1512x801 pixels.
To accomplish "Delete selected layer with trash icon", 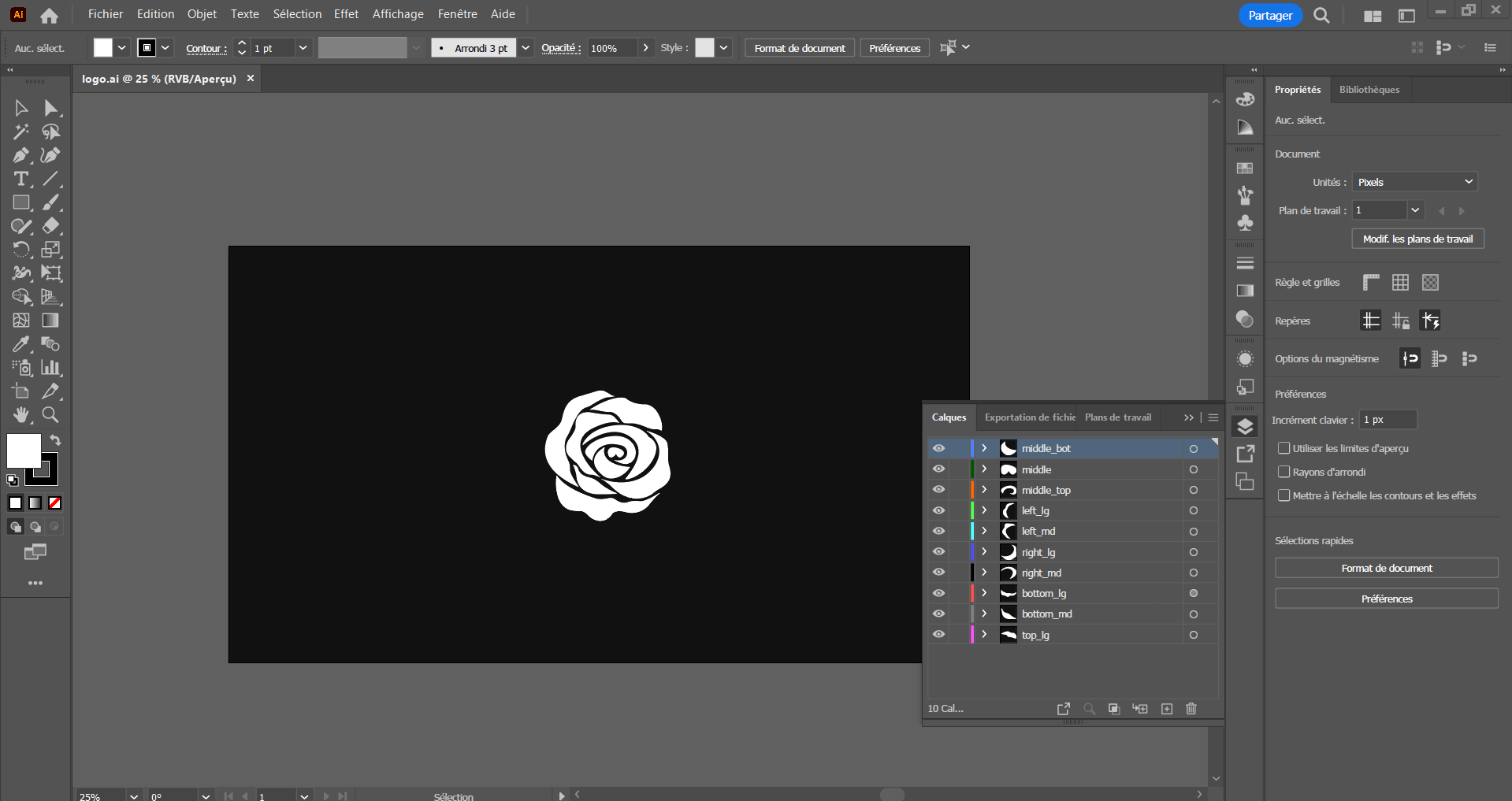I will [1191, 709].
